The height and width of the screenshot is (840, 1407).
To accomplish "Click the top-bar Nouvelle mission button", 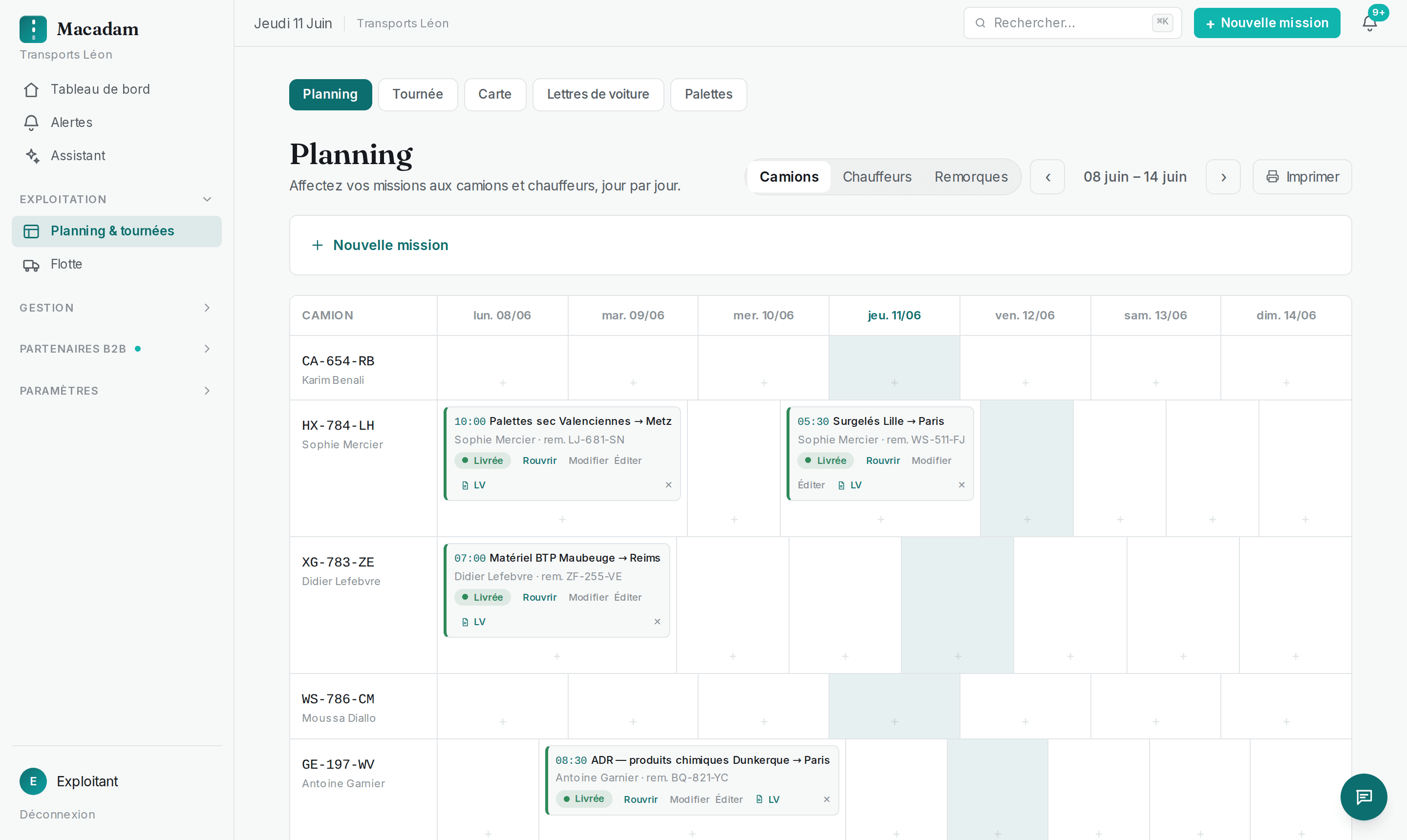I will tap(1267, 23).
